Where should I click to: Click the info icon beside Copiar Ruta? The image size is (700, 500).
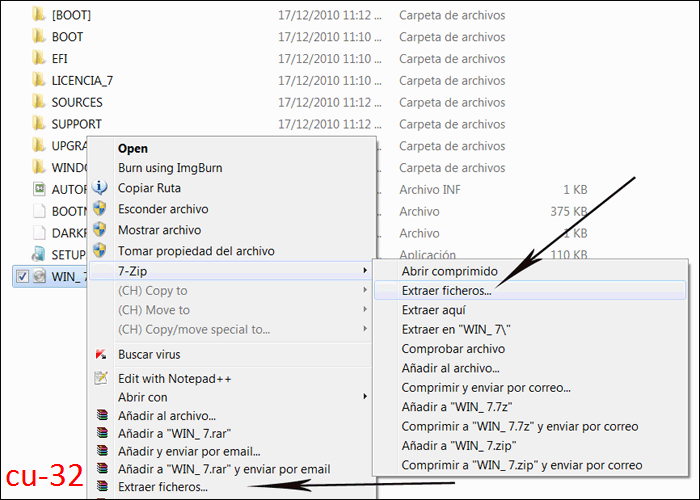pyautogui.click(x=100, y=188)
